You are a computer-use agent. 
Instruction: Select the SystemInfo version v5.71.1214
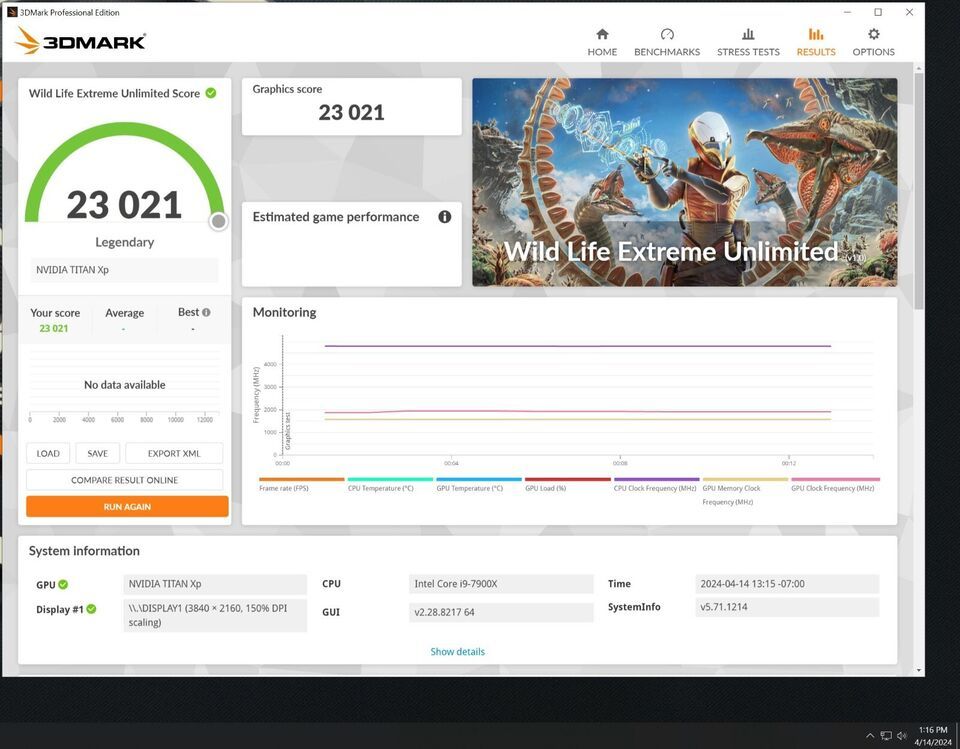coord(787,607)
